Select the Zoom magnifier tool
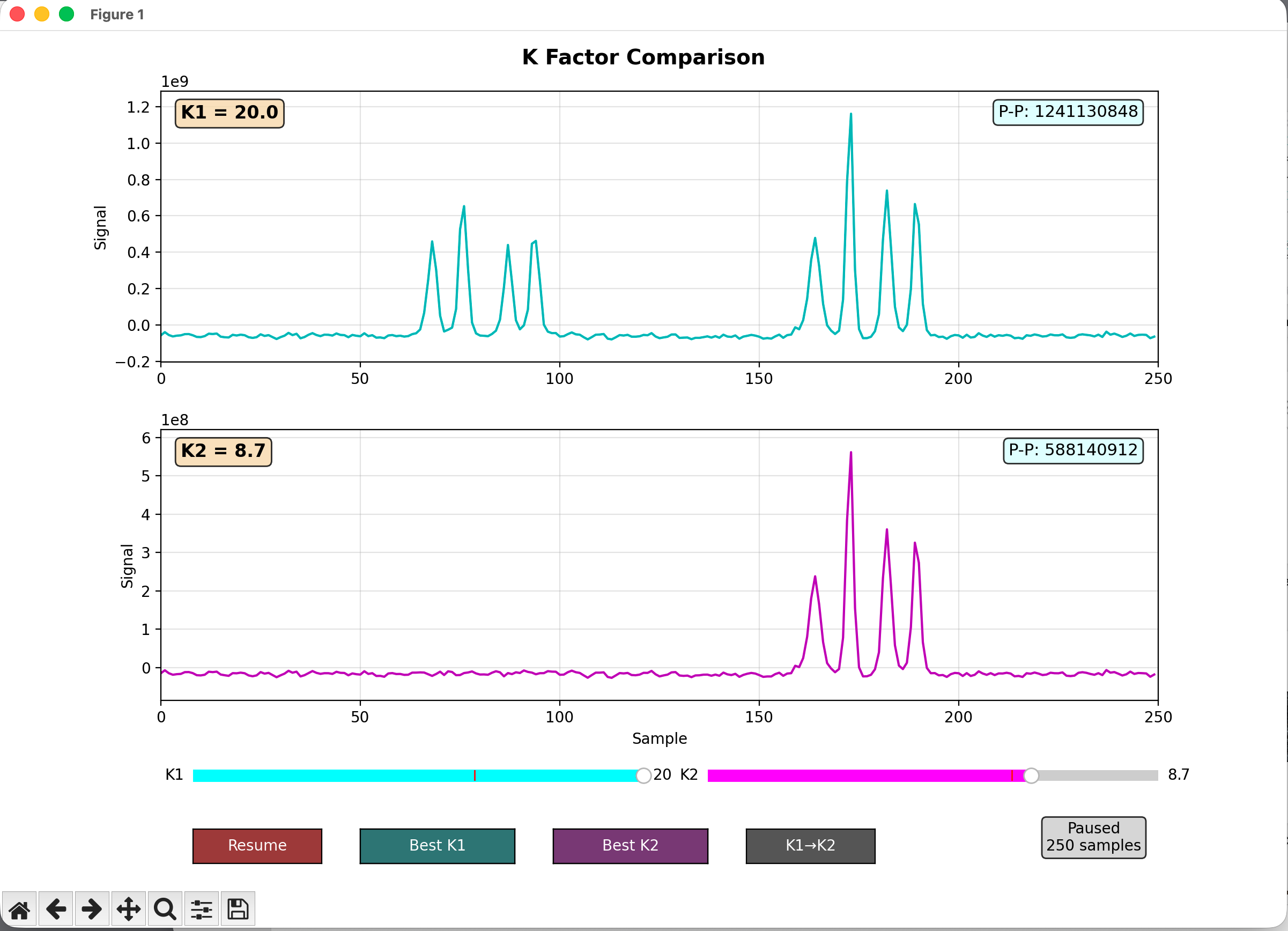Image resolution: width=1288 pixels, height=931 pixels. click(165, 909)
